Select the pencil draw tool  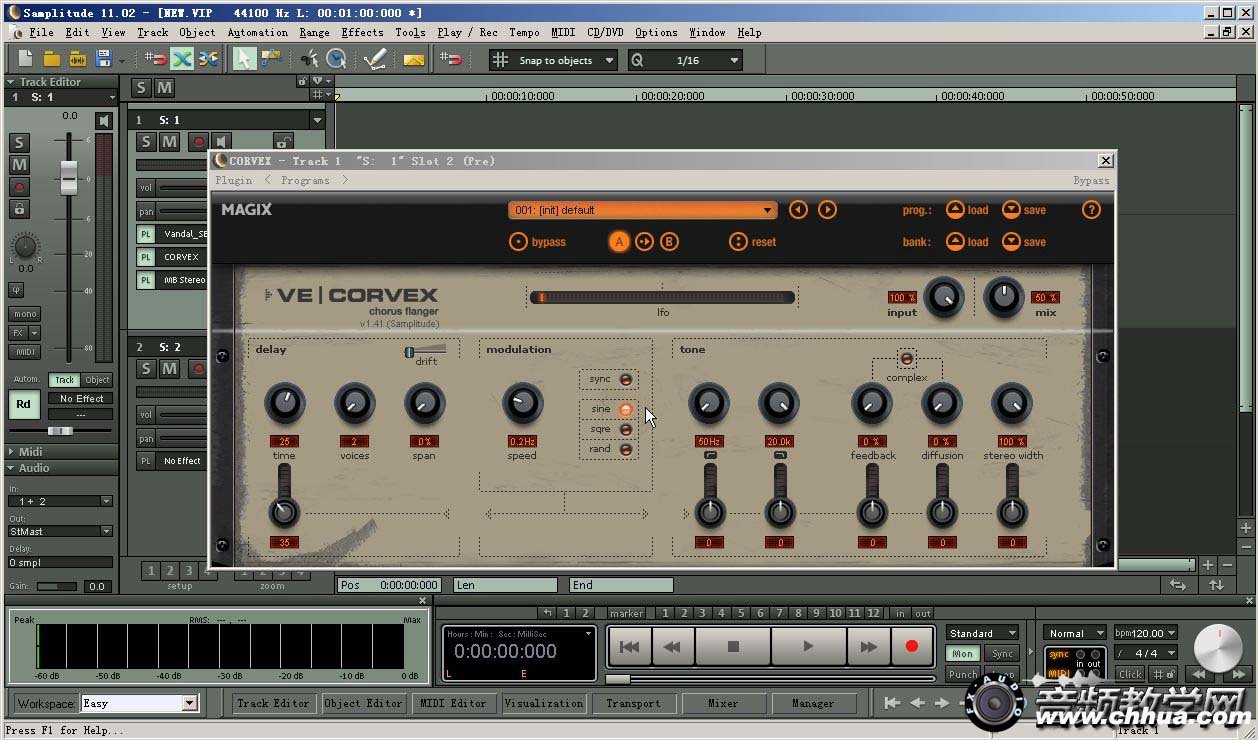(375, 60)
